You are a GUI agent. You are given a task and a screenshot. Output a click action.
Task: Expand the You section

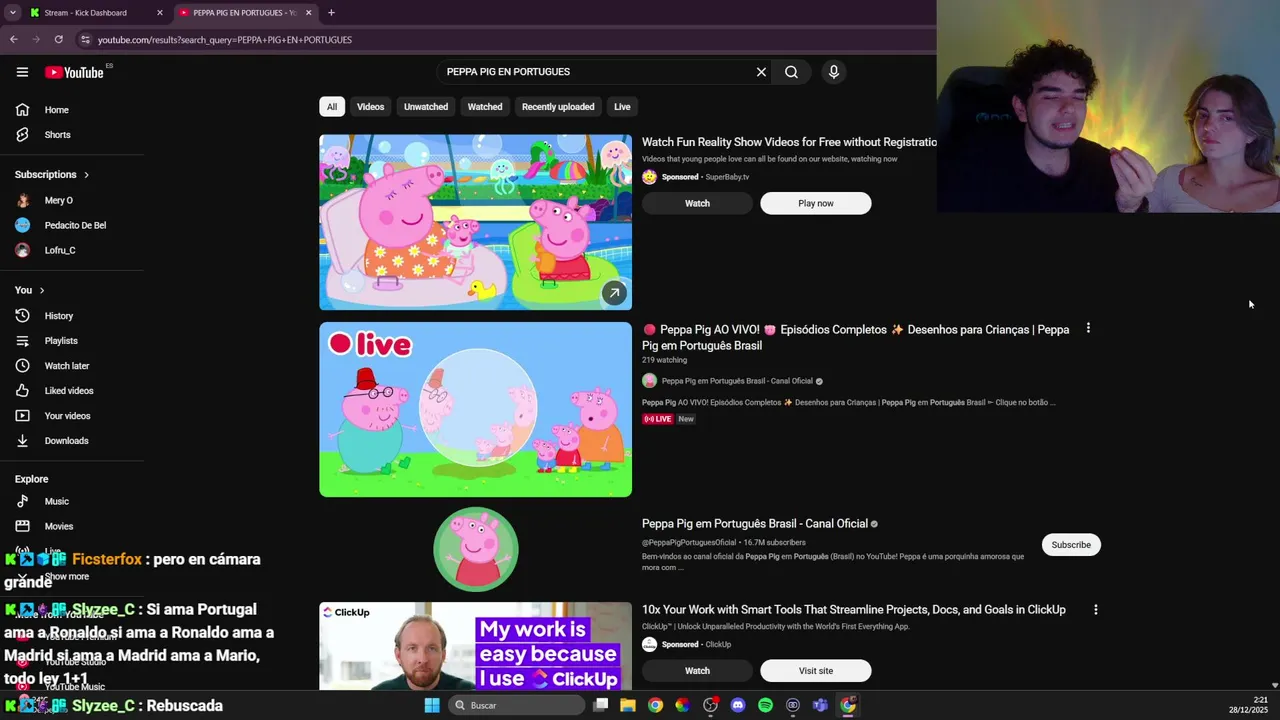(x=30, y=290)
